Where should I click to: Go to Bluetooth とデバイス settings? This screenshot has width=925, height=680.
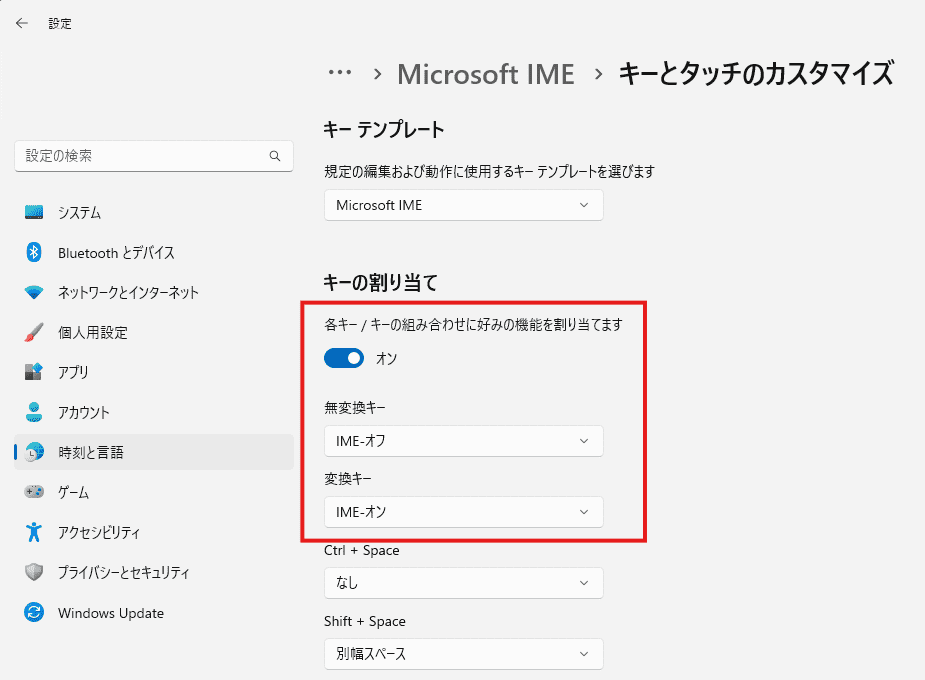tap(154, 252)
